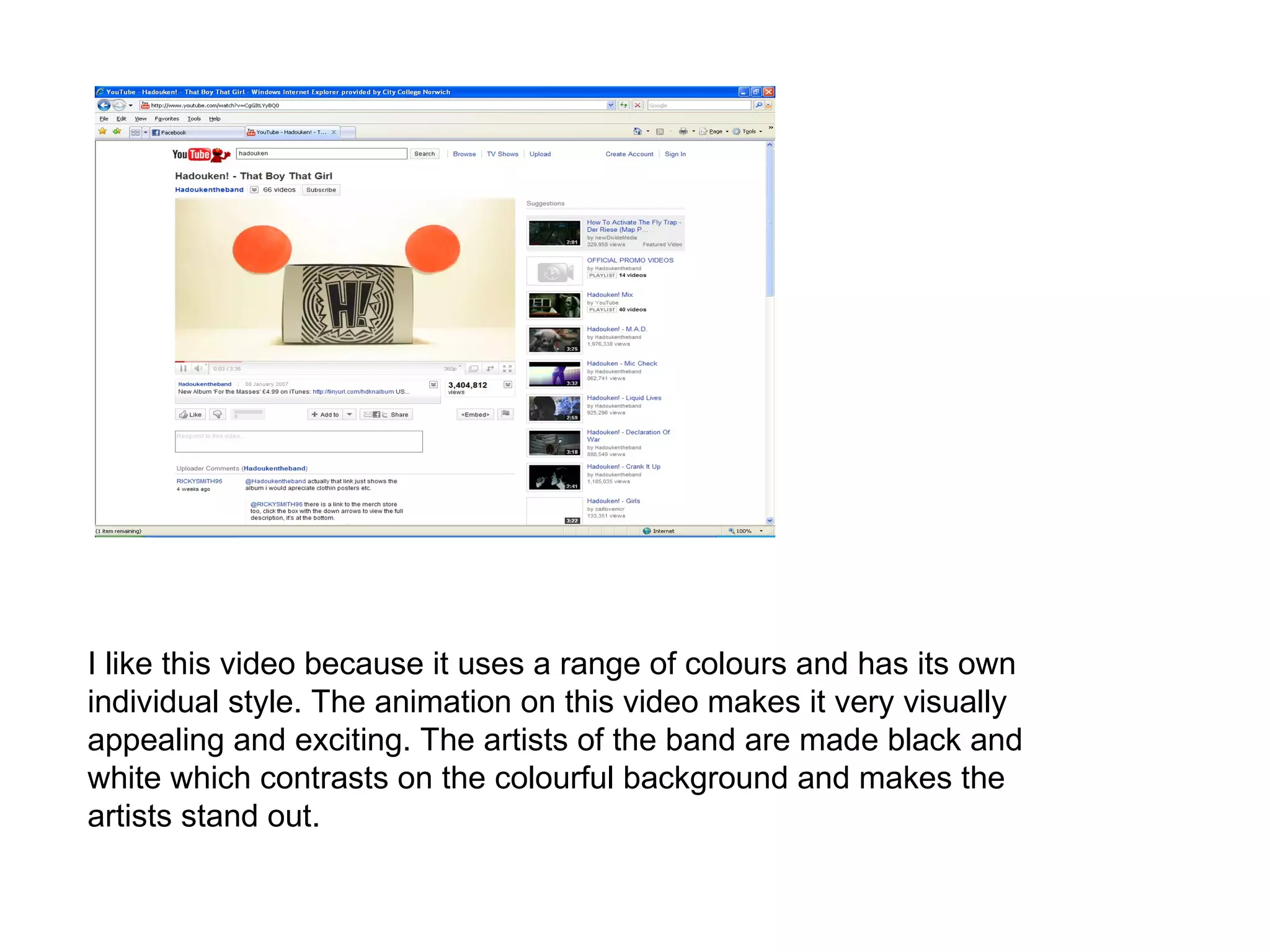Flag this video
The image size is (1270, 952).
(506, 414)
